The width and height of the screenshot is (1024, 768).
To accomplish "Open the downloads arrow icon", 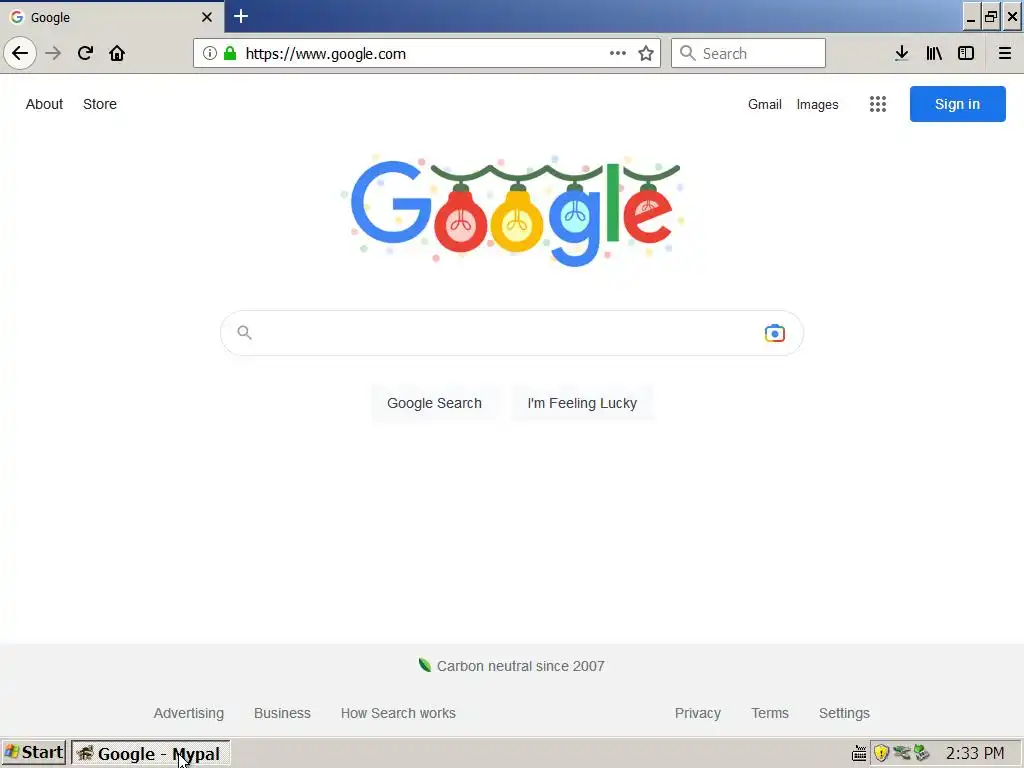I will [x=902, y=53].
